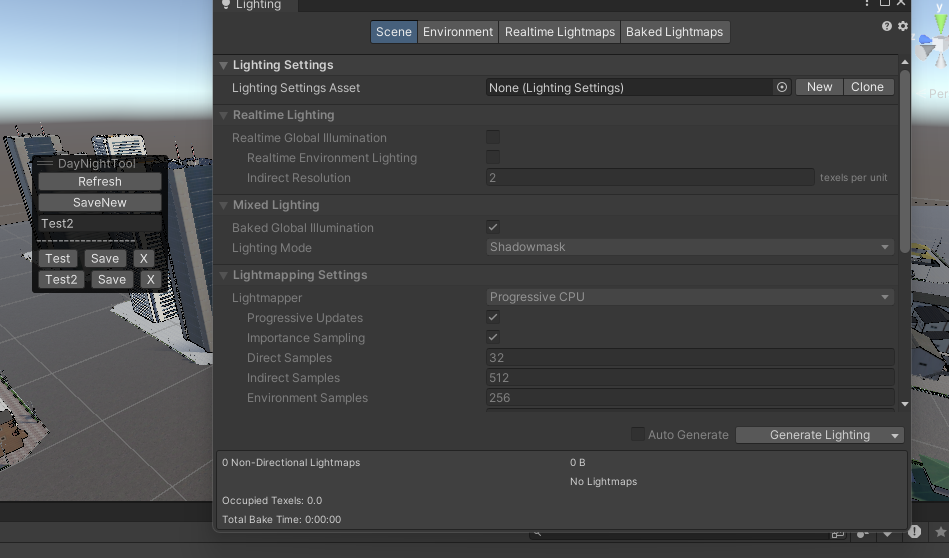949x558 pixels.
Task: Open the Lighting window kebab options menu
Action: [867, 3]
